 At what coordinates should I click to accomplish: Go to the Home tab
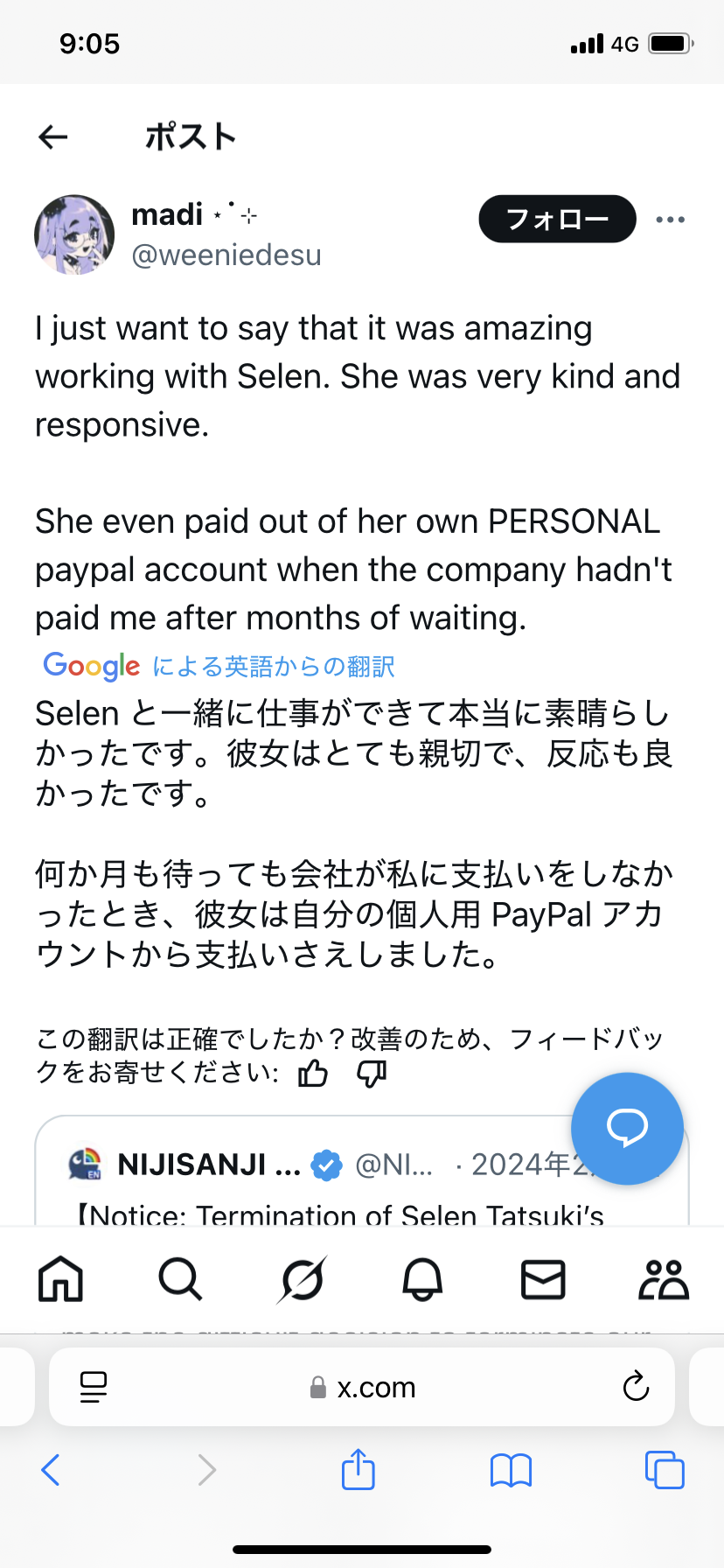point(60,1279)
